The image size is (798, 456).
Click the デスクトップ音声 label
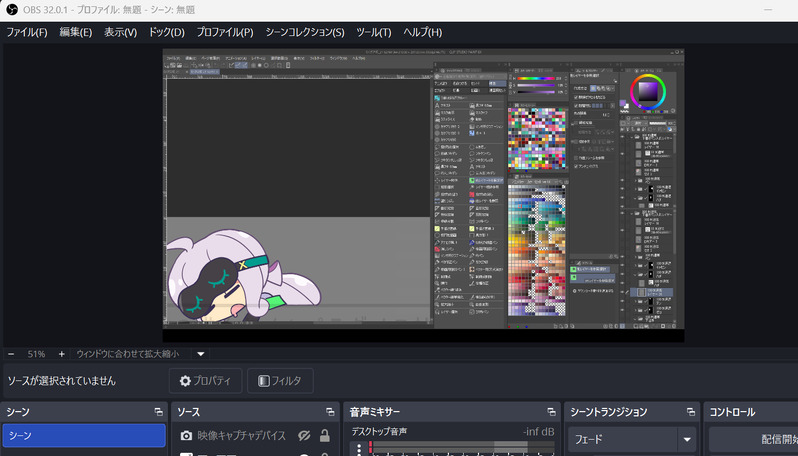(379, 432)
